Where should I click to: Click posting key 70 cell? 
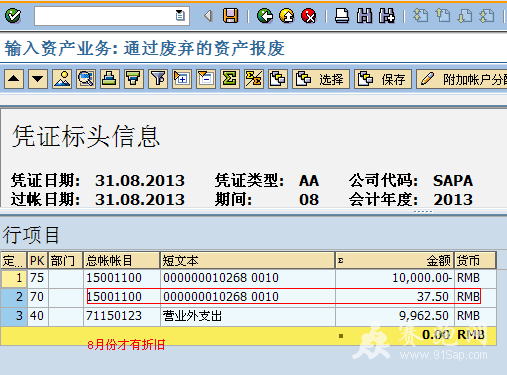[x=37, y=297]
